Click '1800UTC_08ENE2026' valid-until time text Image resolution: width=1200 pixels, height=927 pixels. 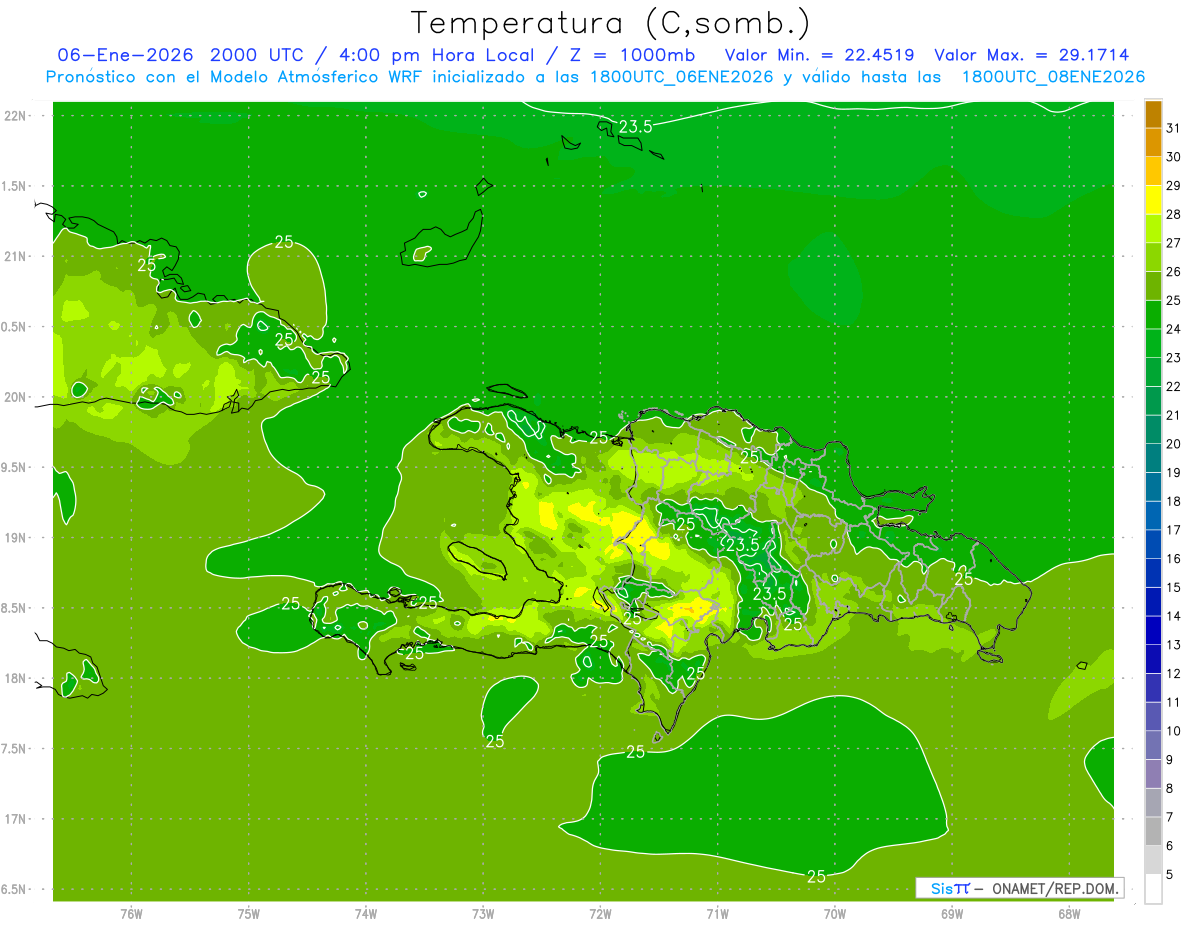pyautogui.click(x=1054, y=77)
